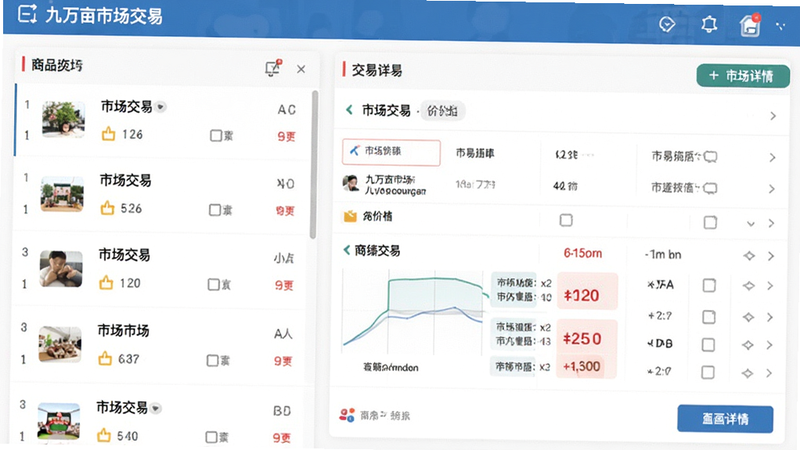The height and width of the screenshot is (450, 800).
Task: Click the folder icon in the price row
Action: pyautogui.click(x=351, y=216)
